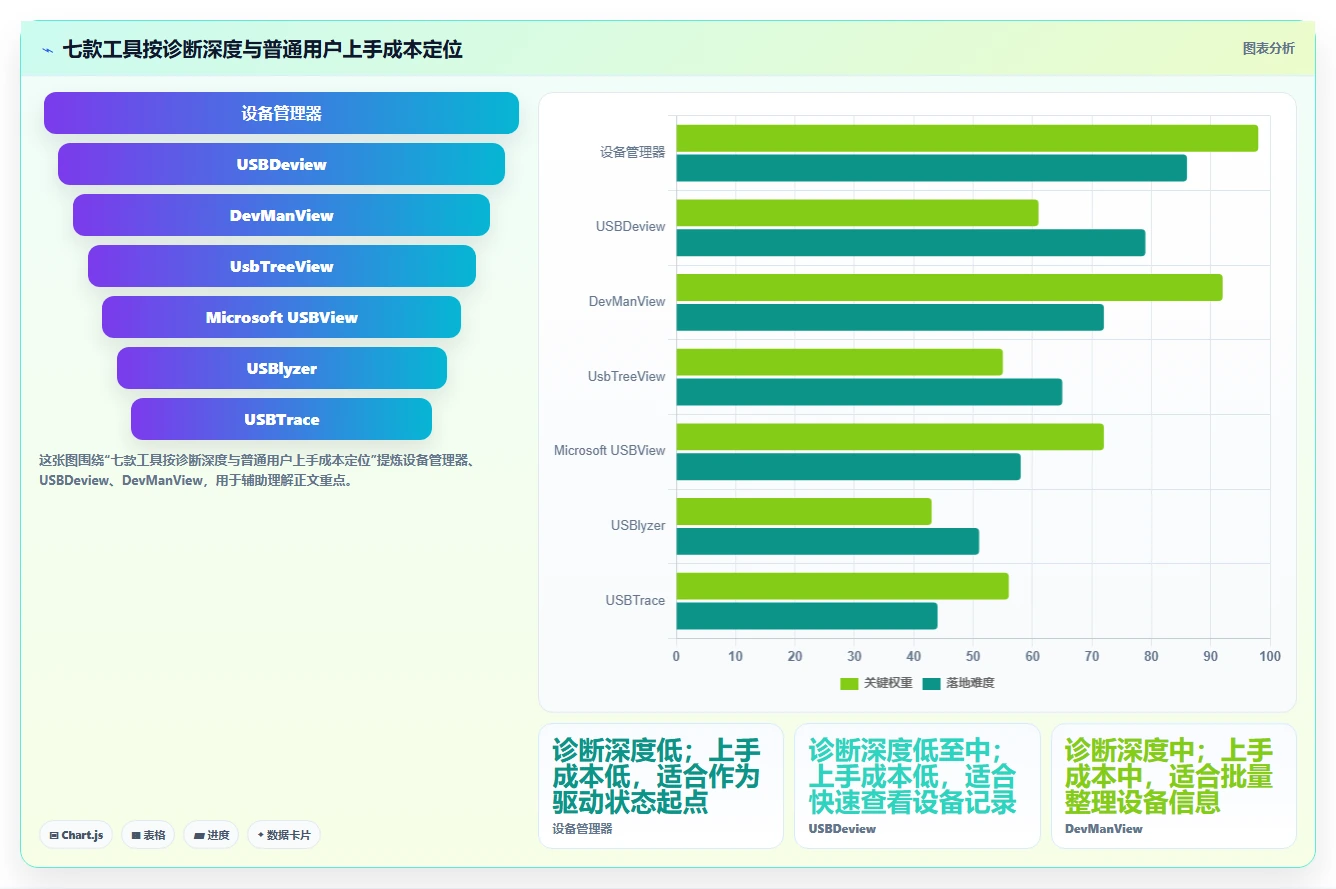
Task: Select the USBDeview funnel bar
Action: tap(281, 164)
